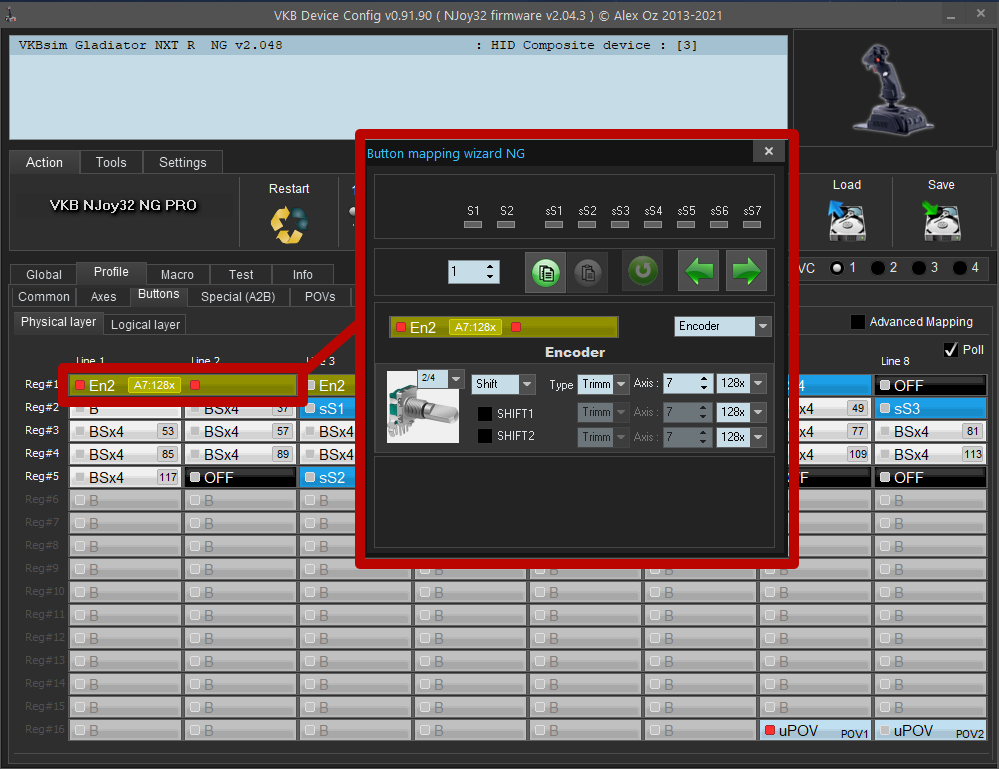
Task: Click the green copy mapping icon in wizard
Action: [x=545, y=272]
